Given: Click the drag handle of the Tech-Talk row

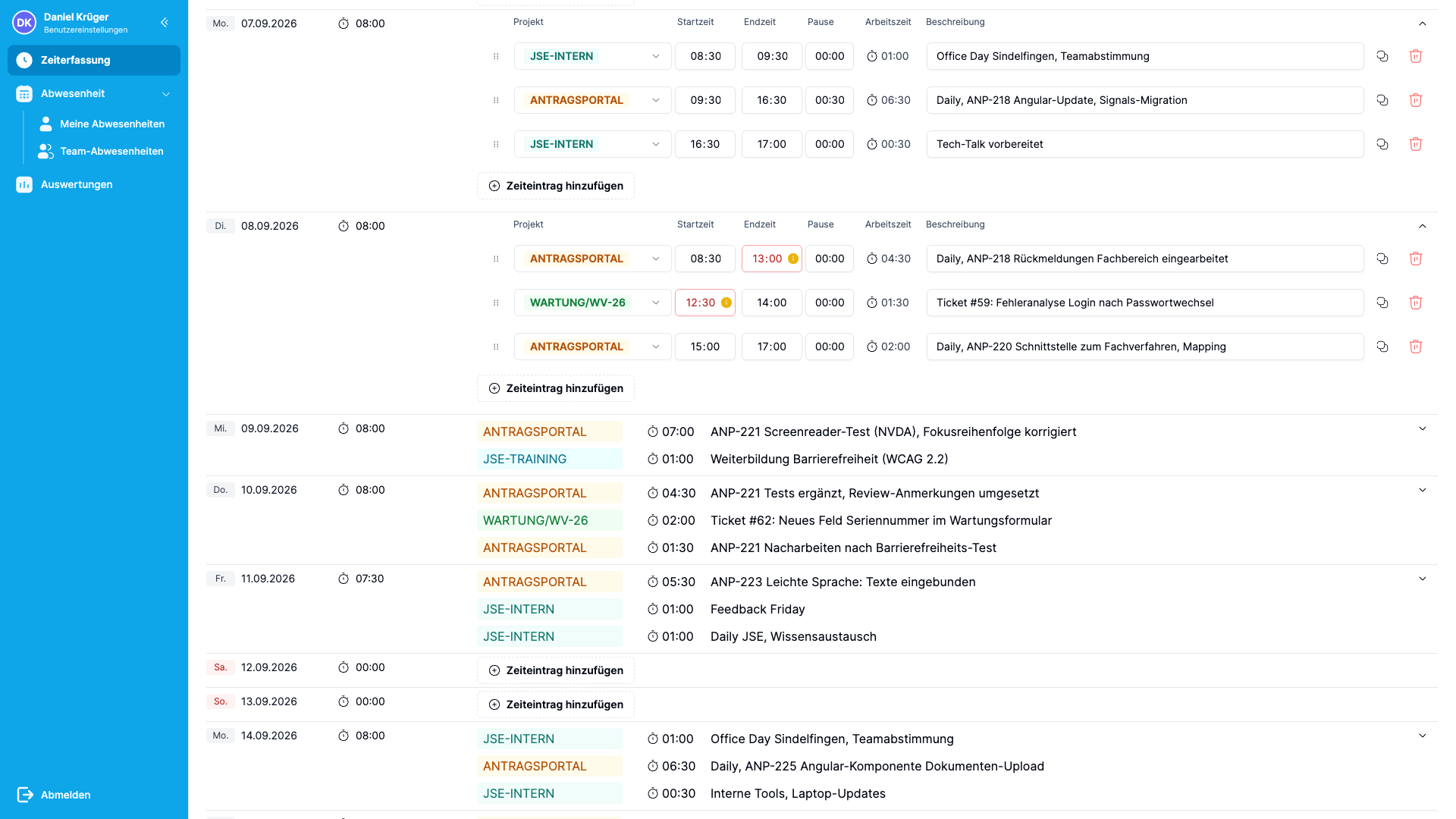Looking at the screenshot, I should tap(496, 144).
